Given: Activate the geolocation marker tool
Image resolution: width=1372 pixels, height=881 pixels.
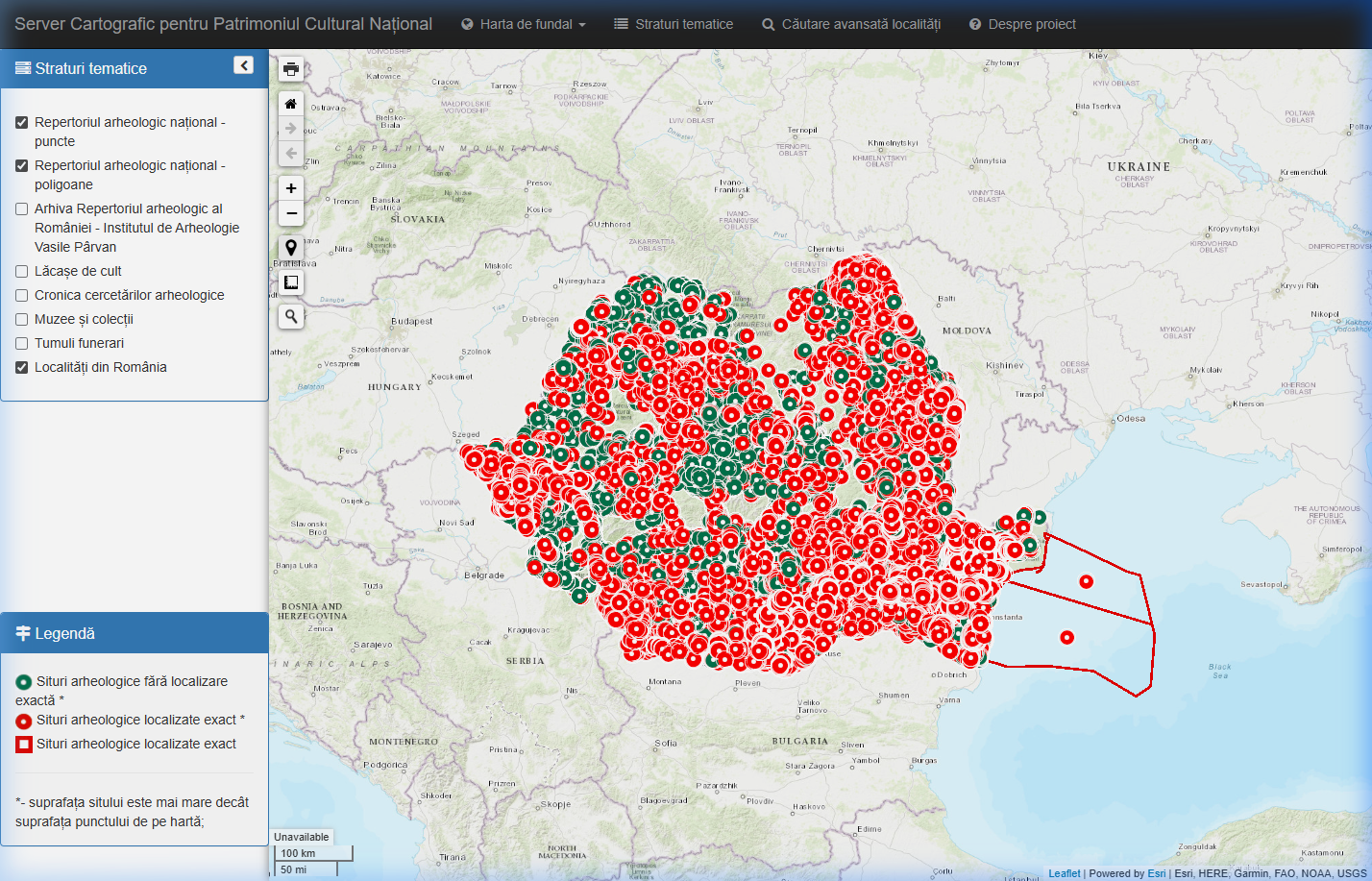Looking at the screenshot, I should pyautogui.click(x=290, y=247).
